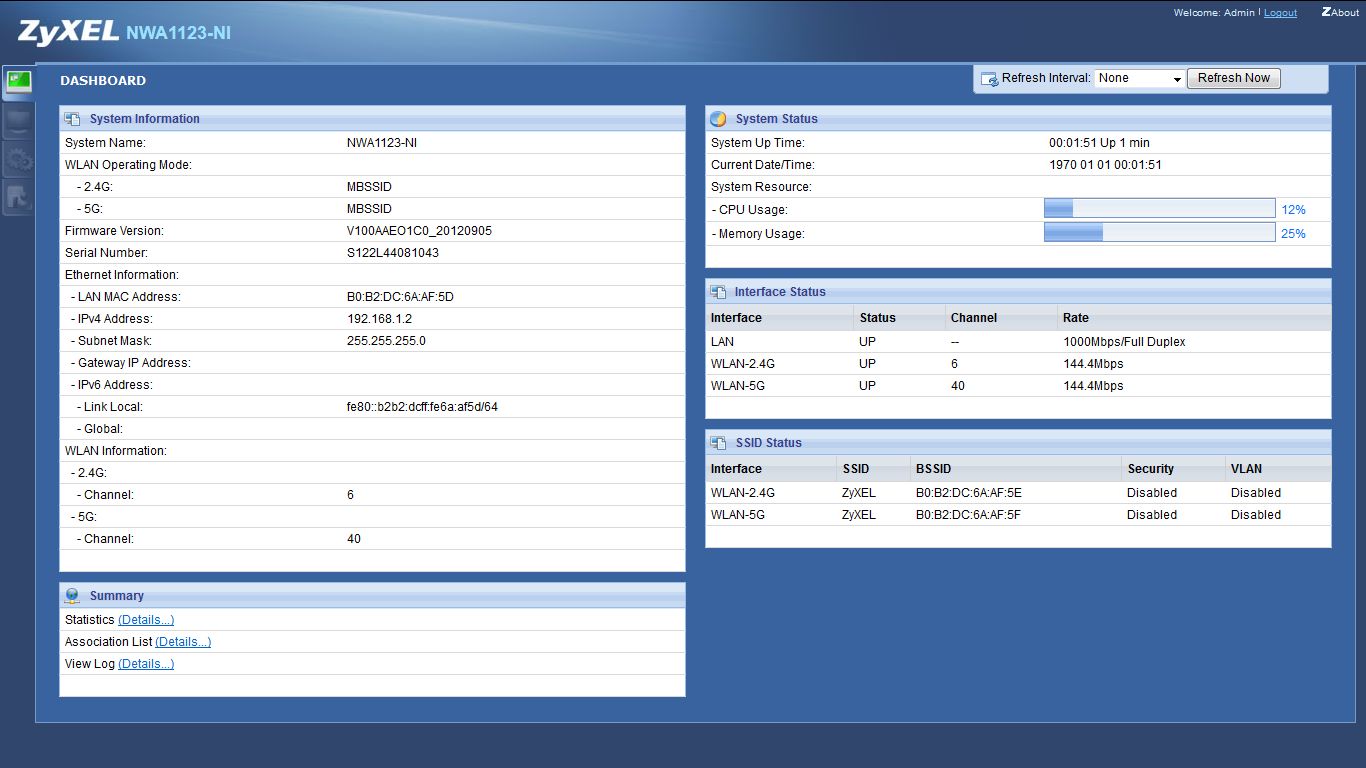
Task: Click the SSID column header
Action: click(856, 469)
